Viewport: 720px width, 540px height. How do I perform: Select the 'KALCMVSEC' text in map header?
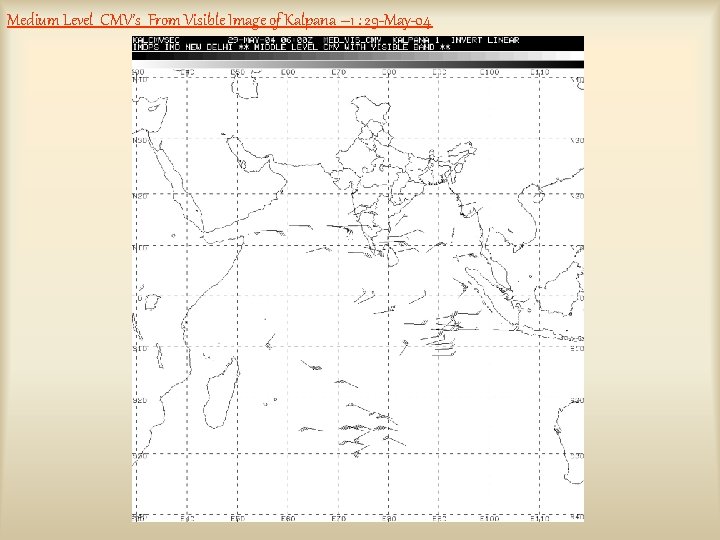156,40
